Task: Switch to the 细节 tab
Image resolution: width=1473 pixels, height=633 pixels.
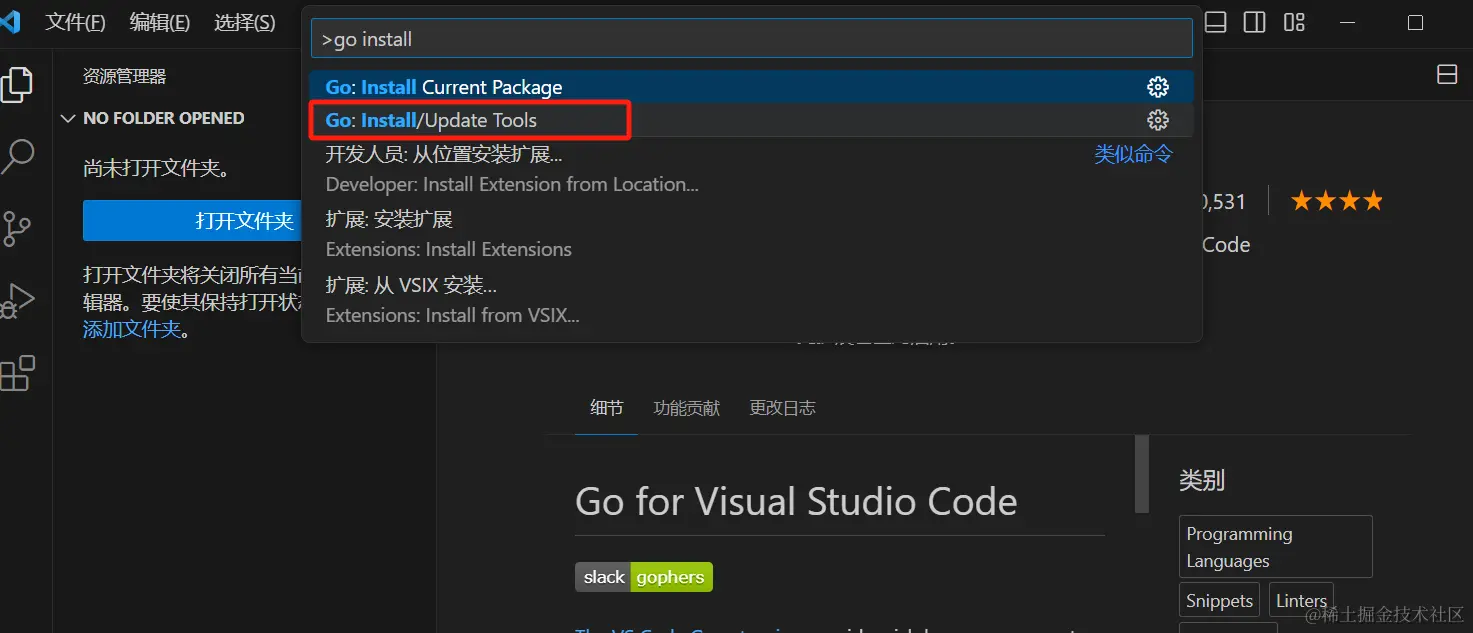Action: pyautogui.click(x=606, y=408)
